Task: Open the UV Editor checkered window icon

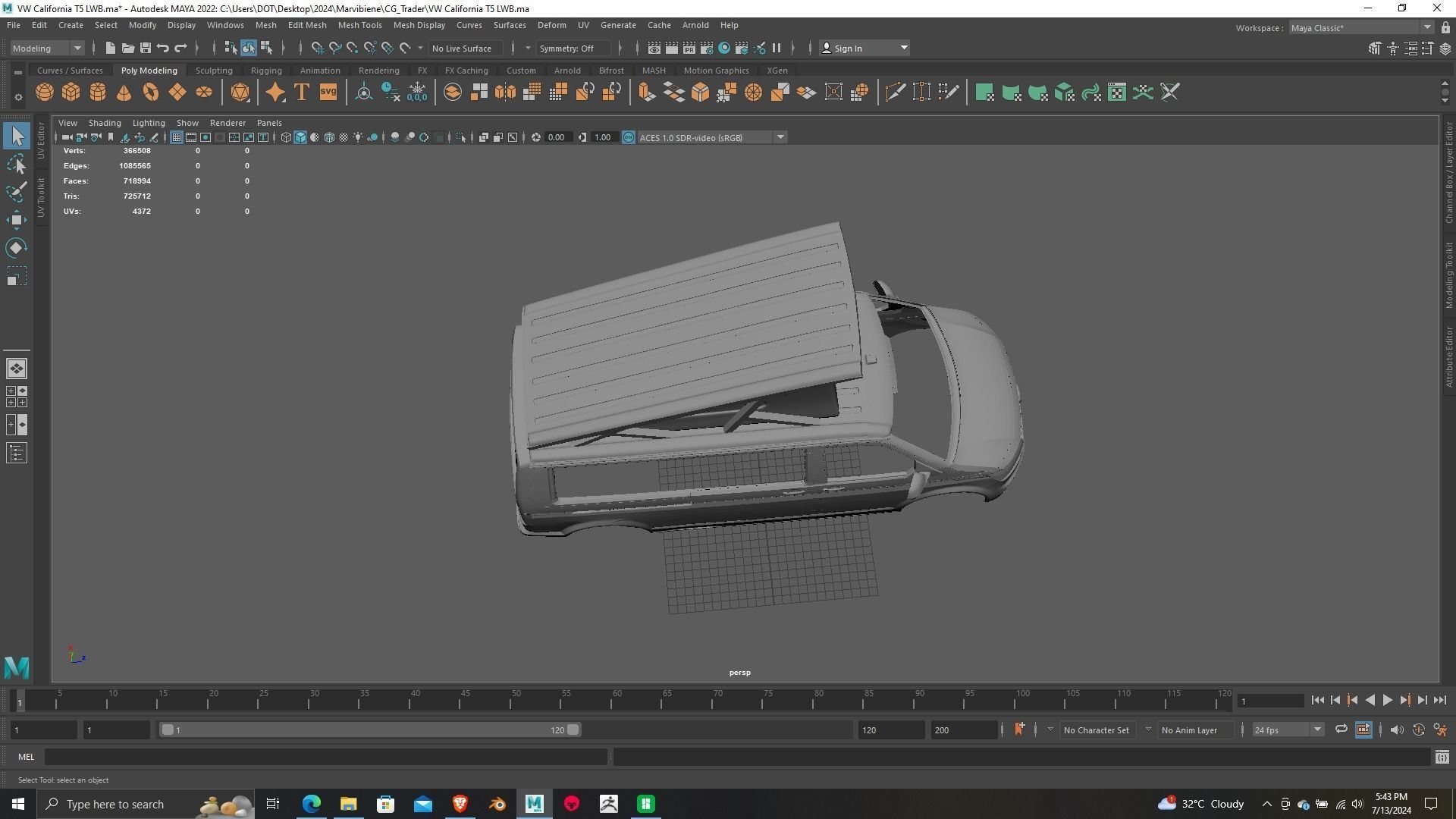Action: 1117,93
